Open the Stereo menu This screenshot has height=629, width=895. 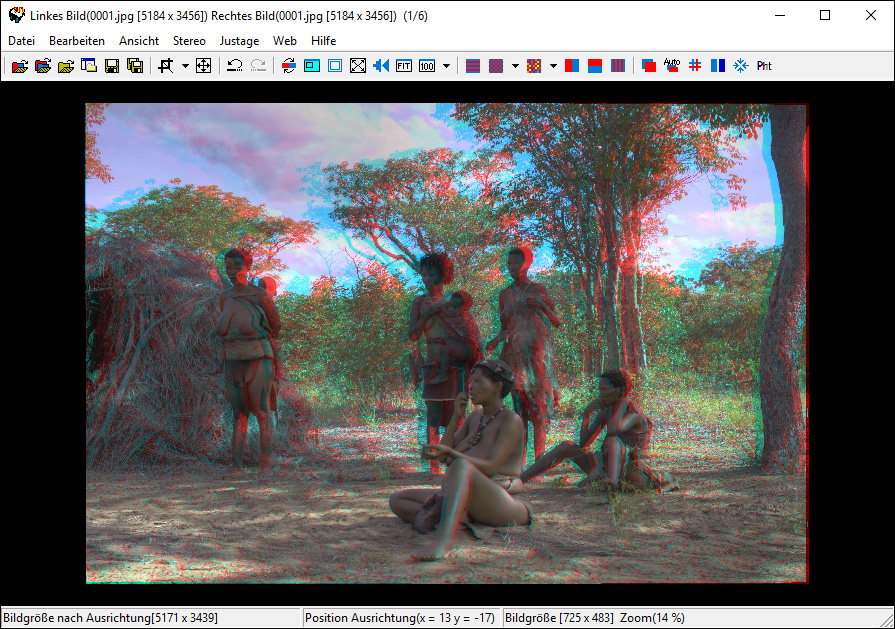[x=189, y=41]
